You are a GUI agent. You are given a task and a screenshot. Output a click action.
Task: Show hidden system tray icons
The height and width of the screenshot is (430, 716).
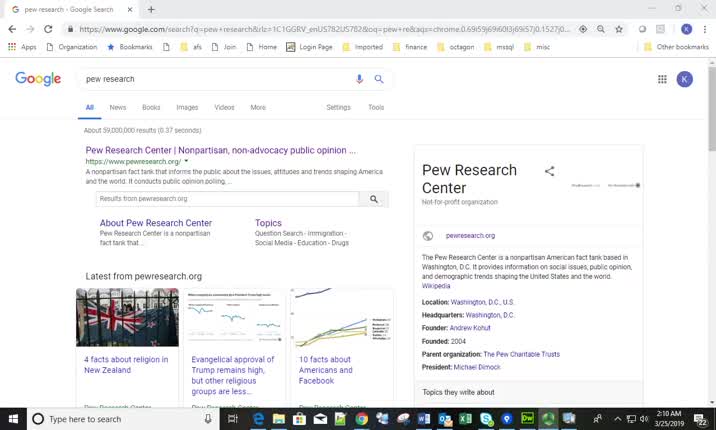pyautogui.click(x=617, y=419)
